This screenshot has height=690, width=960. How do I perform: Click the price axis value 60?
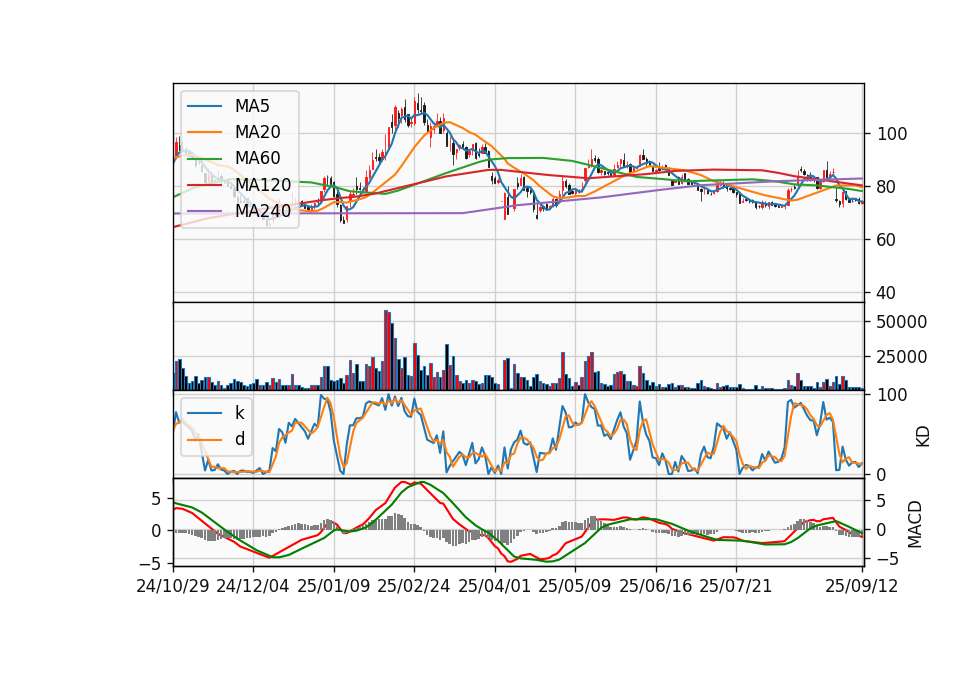pos(887,240)
